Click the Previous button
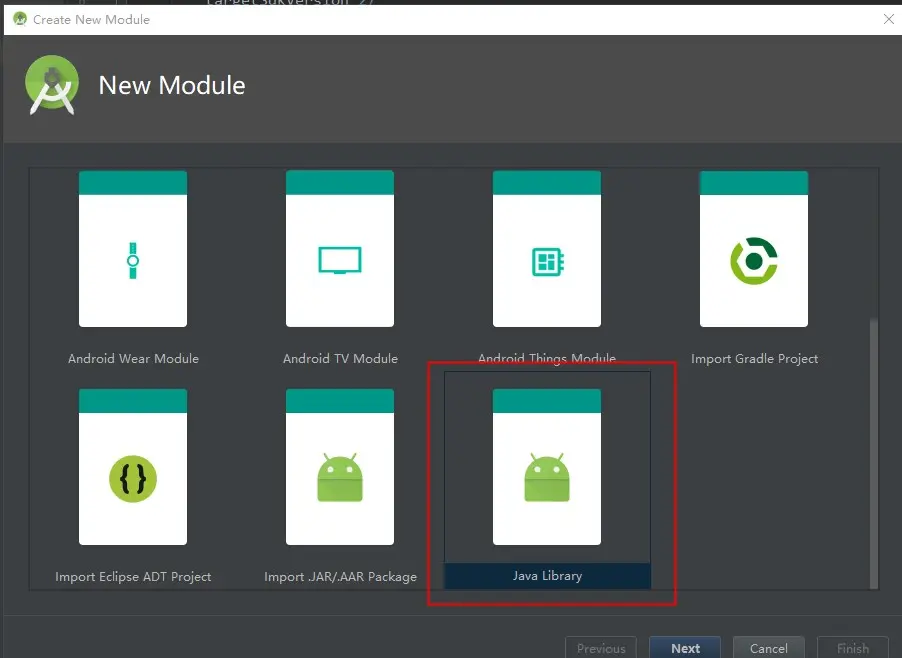Image resolution: width=902 pixels, height=658 pixels. pos(601,648)
